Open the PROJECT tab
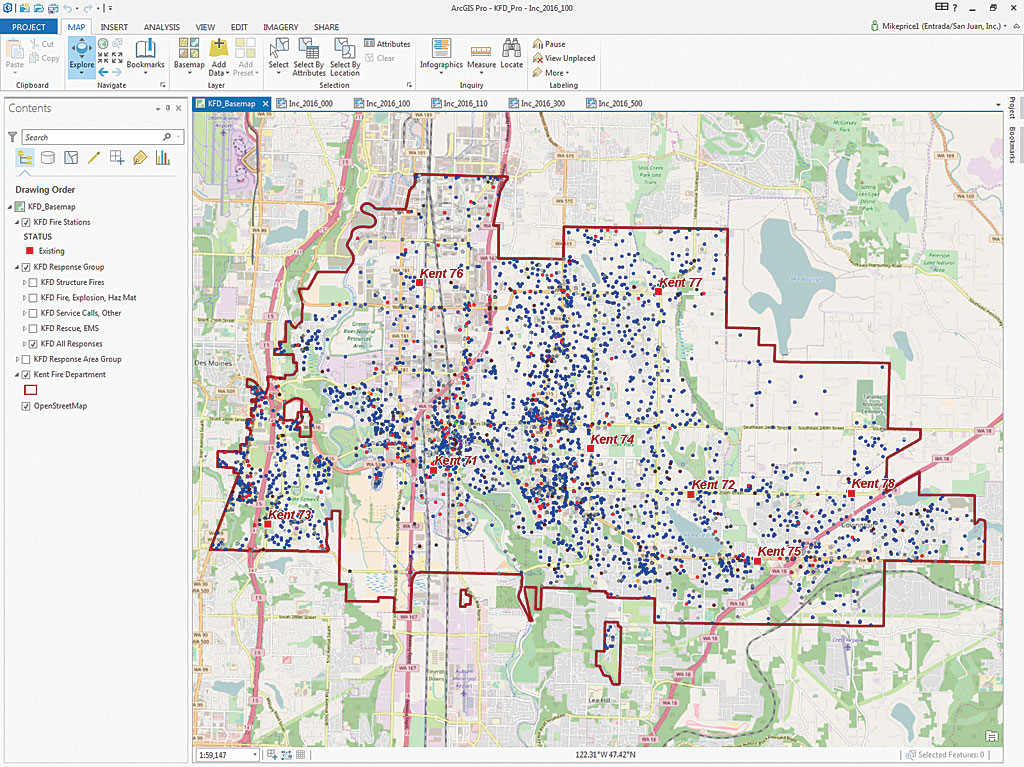The width and height of the screenshot is (1024, 767). 29,27
